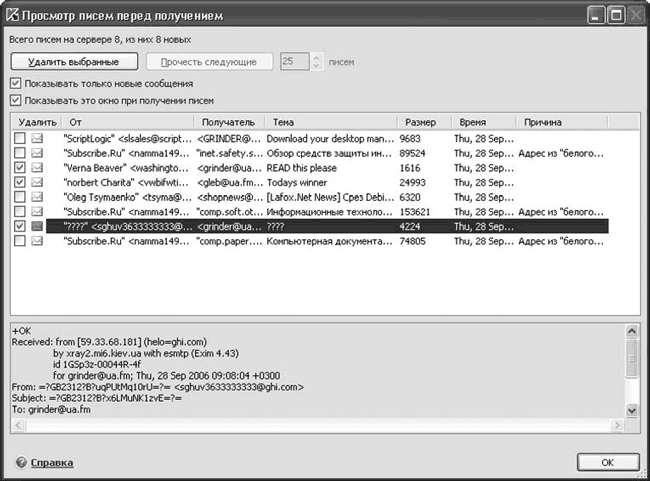Click the scroll up arrow in the header pane
This screenshot has width=650, height=481.
pyautogui.click(x=631, y=331)
